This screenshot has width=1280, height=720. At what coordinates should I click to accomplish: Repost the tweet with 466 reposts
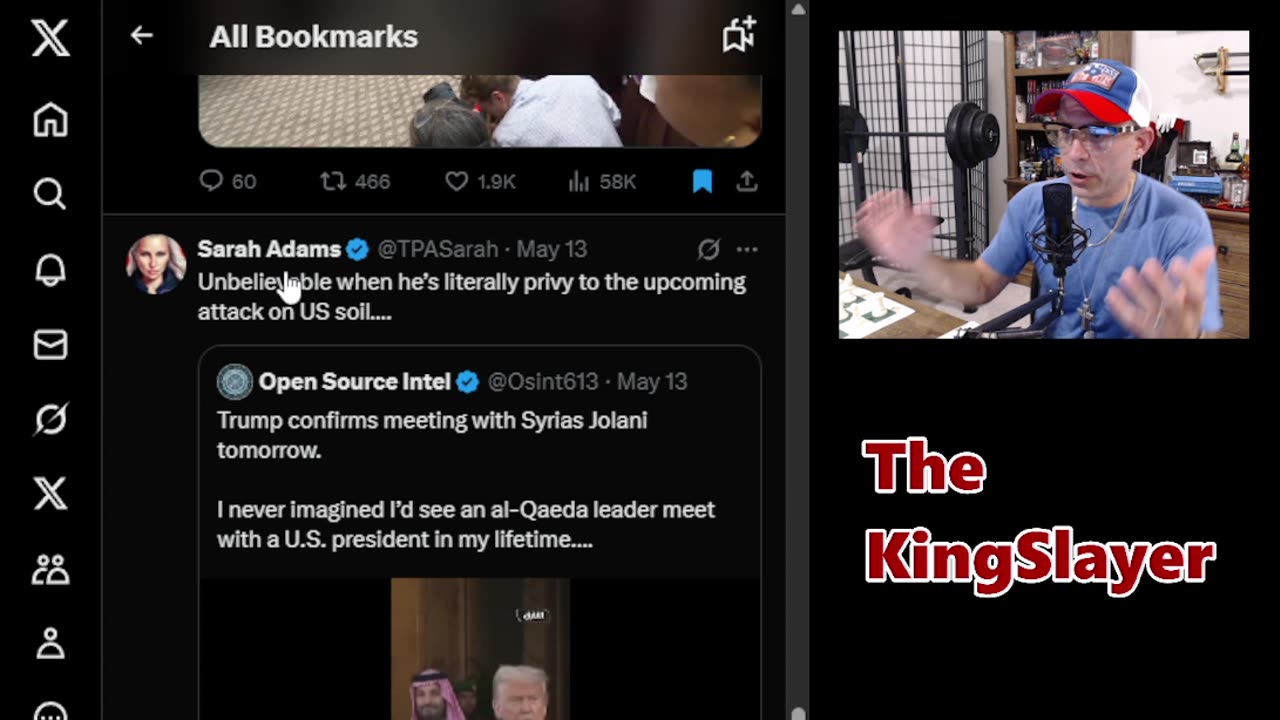[x=355, y=181]
